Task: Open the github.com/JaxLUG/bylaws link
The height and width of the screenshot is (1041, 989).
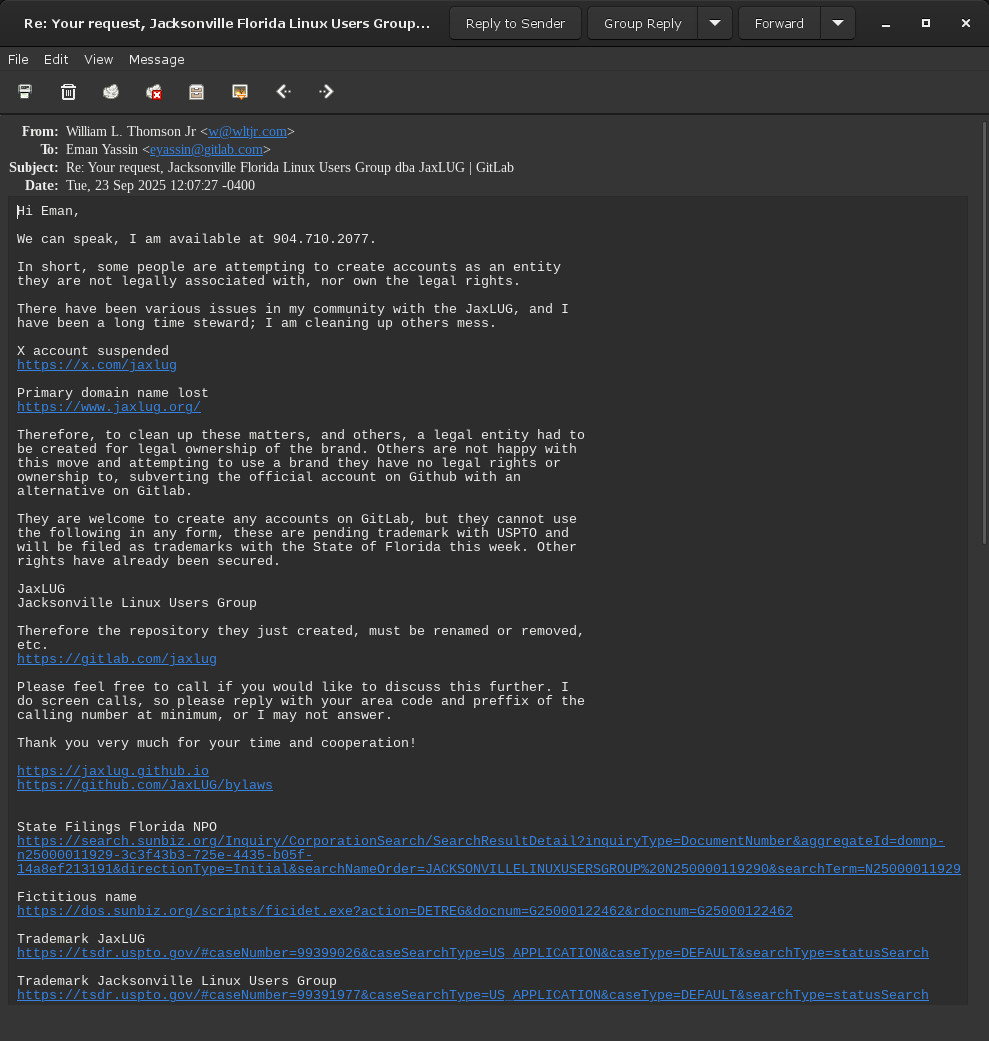Action: click(x=145, y=785)
